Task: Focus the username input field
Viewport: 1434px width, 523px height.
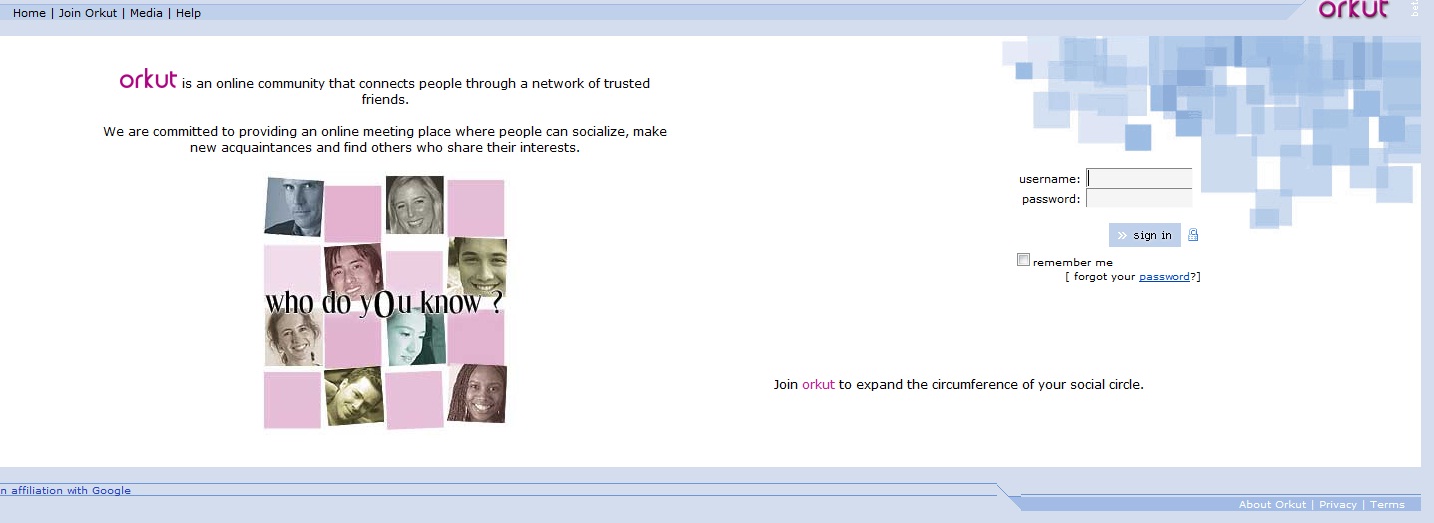Action: tap(1139, 178)
